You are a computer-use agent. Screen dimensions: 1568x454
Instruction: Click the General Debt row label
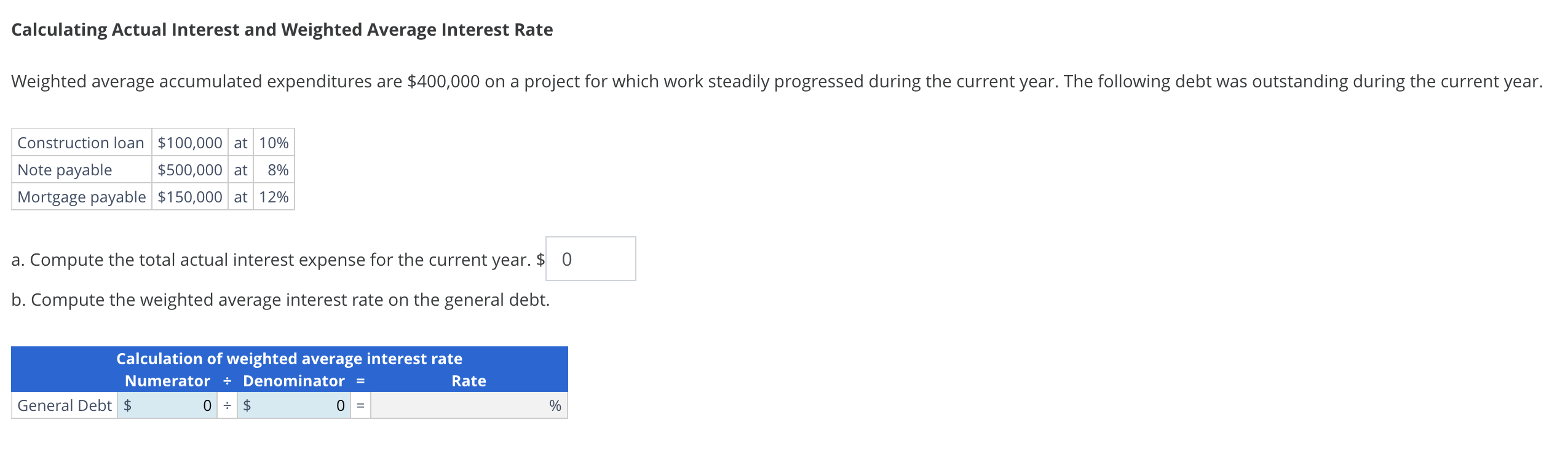pyautogui.click(x=63, y=405)
